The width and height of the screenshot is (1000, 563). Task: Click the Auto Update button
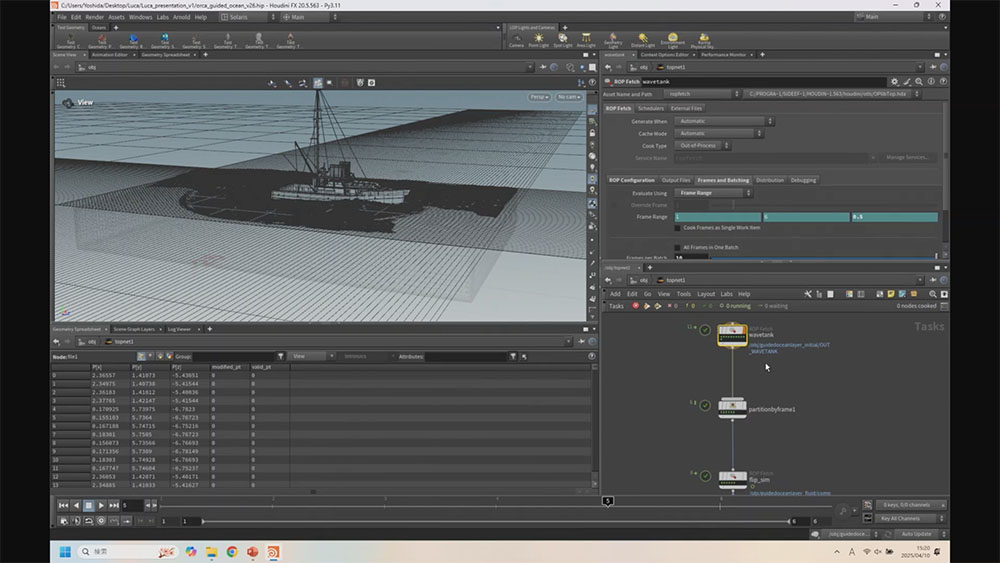click(x=916, y=534)
